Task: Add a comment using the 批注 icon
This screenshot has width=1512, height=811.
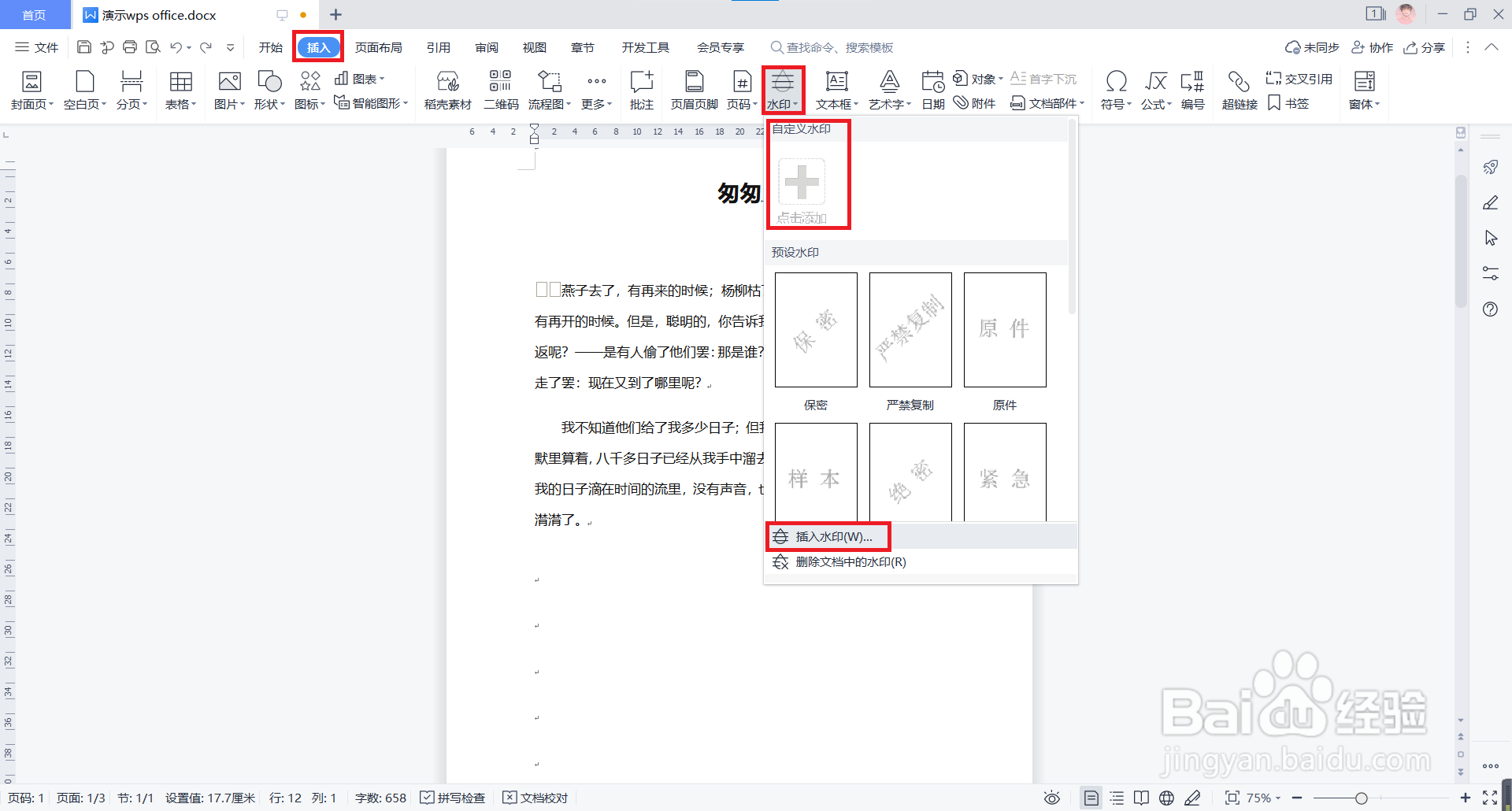Action: [641, 89]
